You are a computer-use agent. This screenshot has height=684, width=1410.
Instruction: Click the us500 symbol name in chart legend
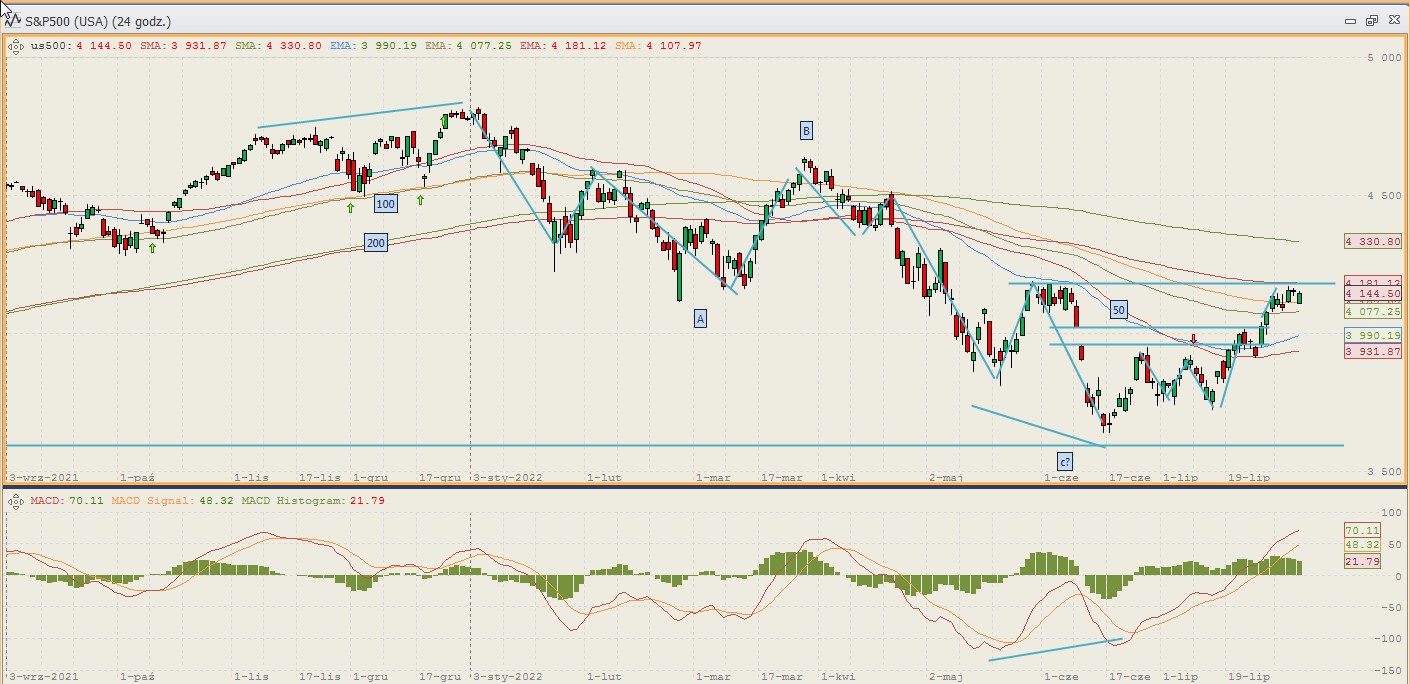(48, 45)
